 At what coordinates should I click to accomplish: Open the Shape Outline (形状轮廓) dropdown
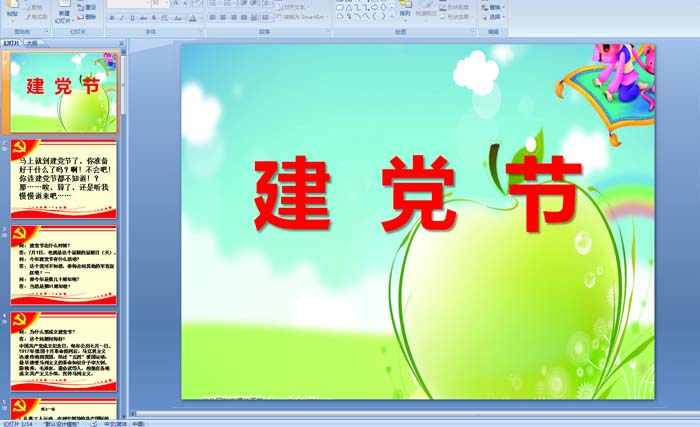(x=454, y=7)
